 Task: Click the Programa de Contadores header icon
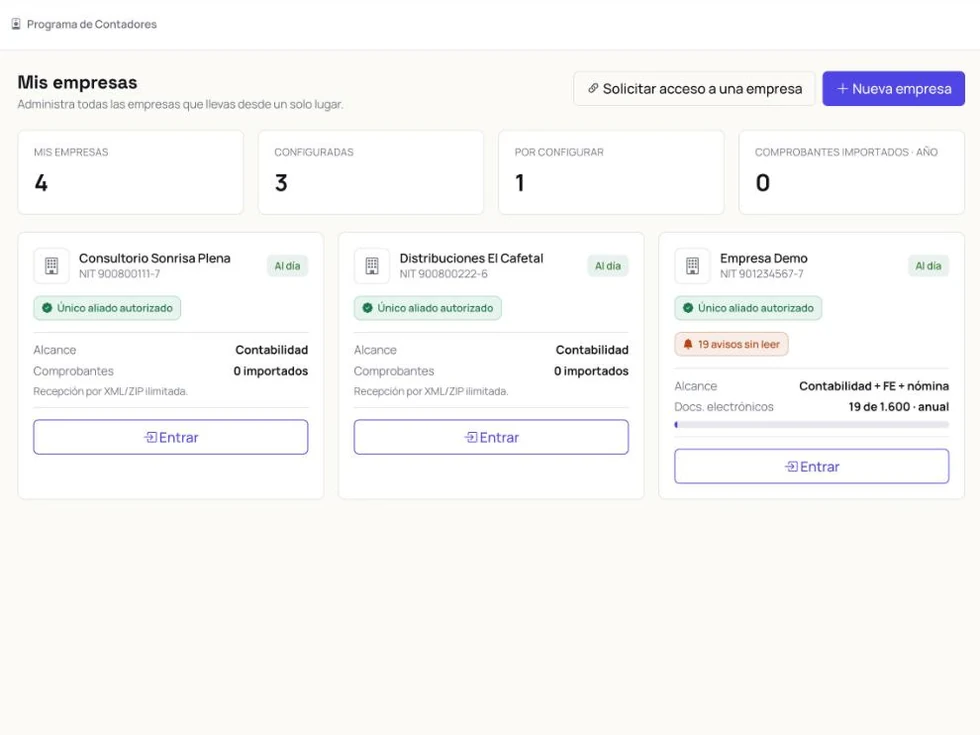click(x=16, y=24)
